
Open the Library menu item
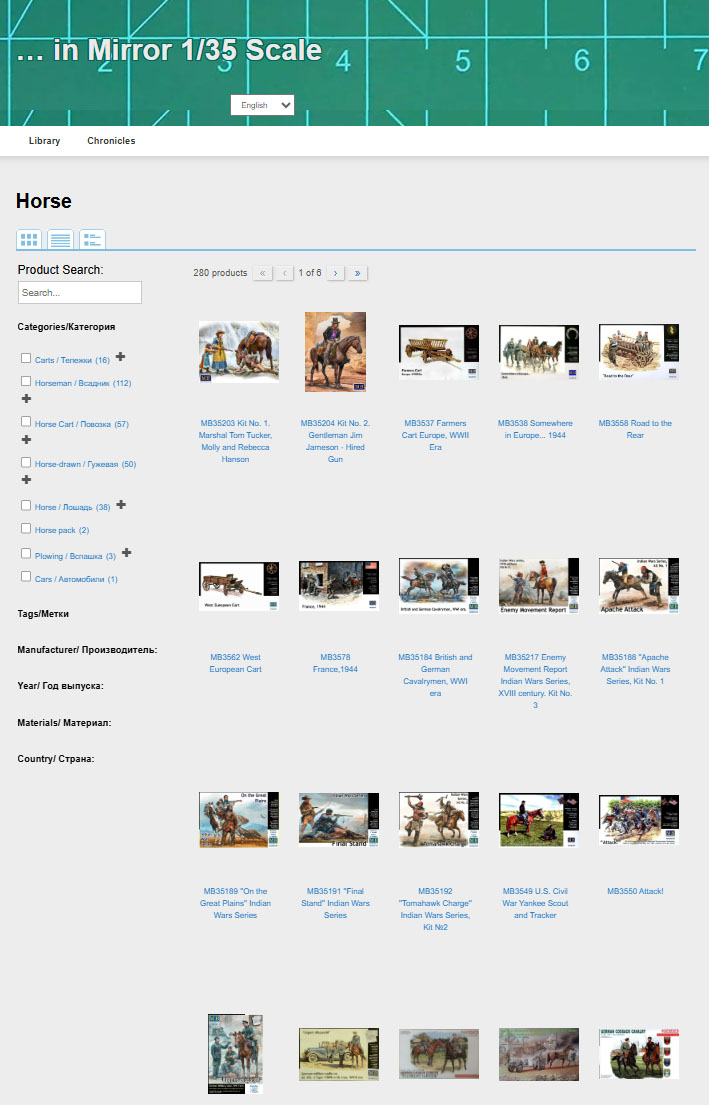pyautogui.click(x=44, y=141)
